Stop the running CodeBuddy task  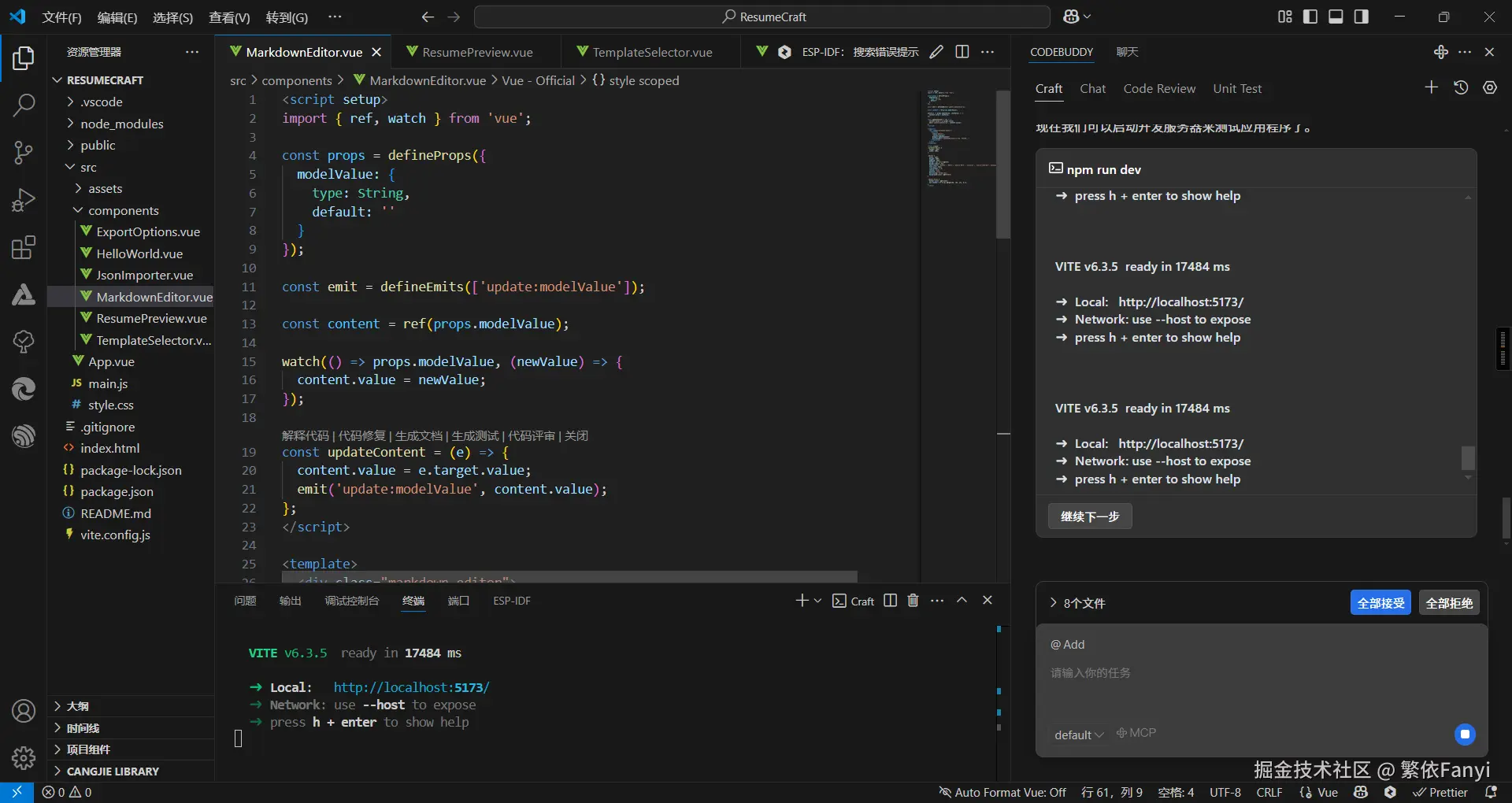point(1464,735)
